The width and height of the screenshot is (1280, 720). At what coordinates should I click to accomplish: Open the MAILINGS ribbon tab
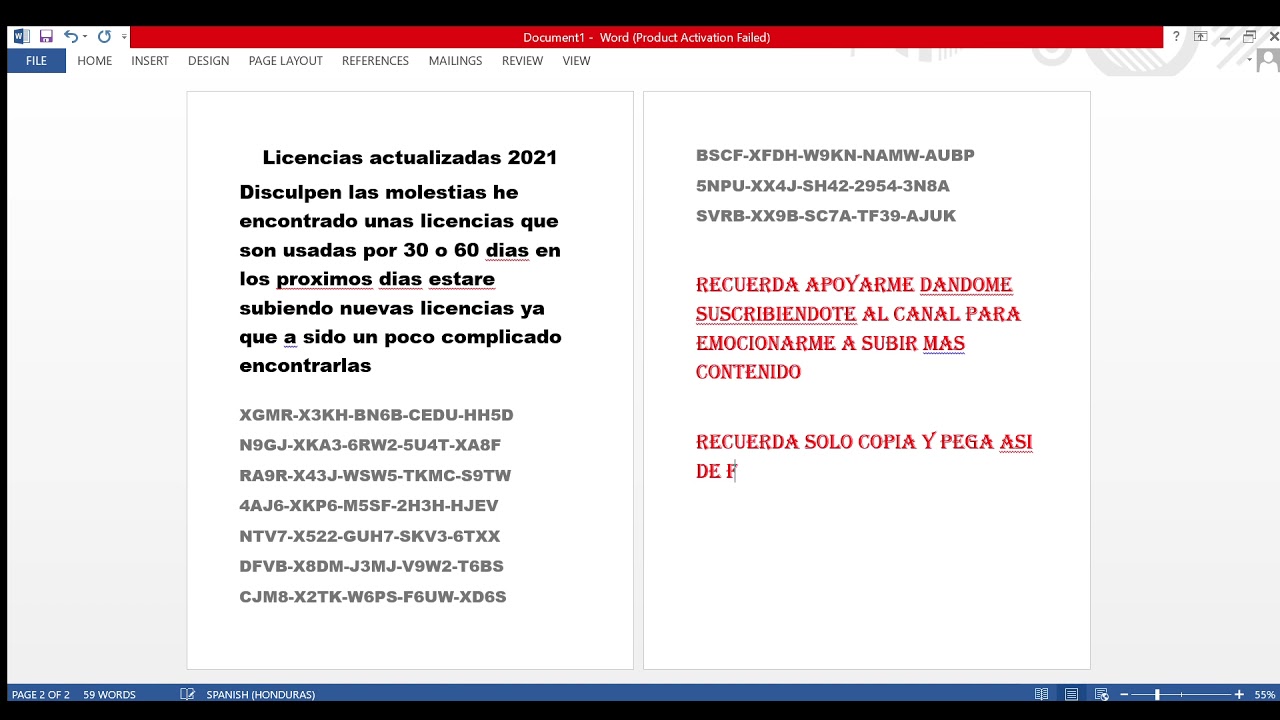455,61
